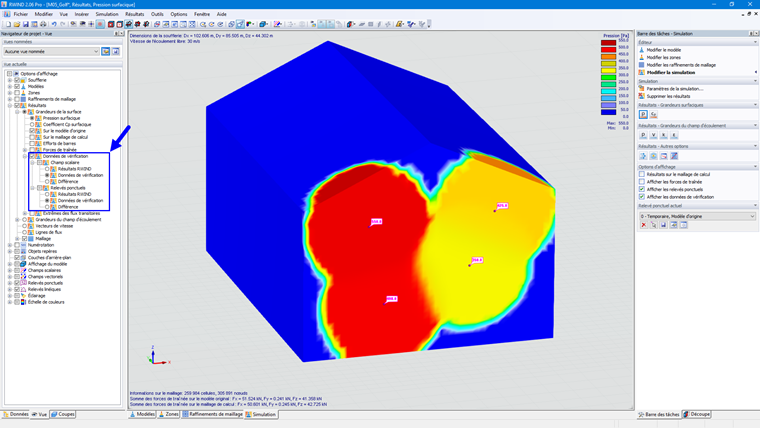Click the Save floppy disk toolbar icon
Screen dimensions: 760x428
click(x=26, y=24)
